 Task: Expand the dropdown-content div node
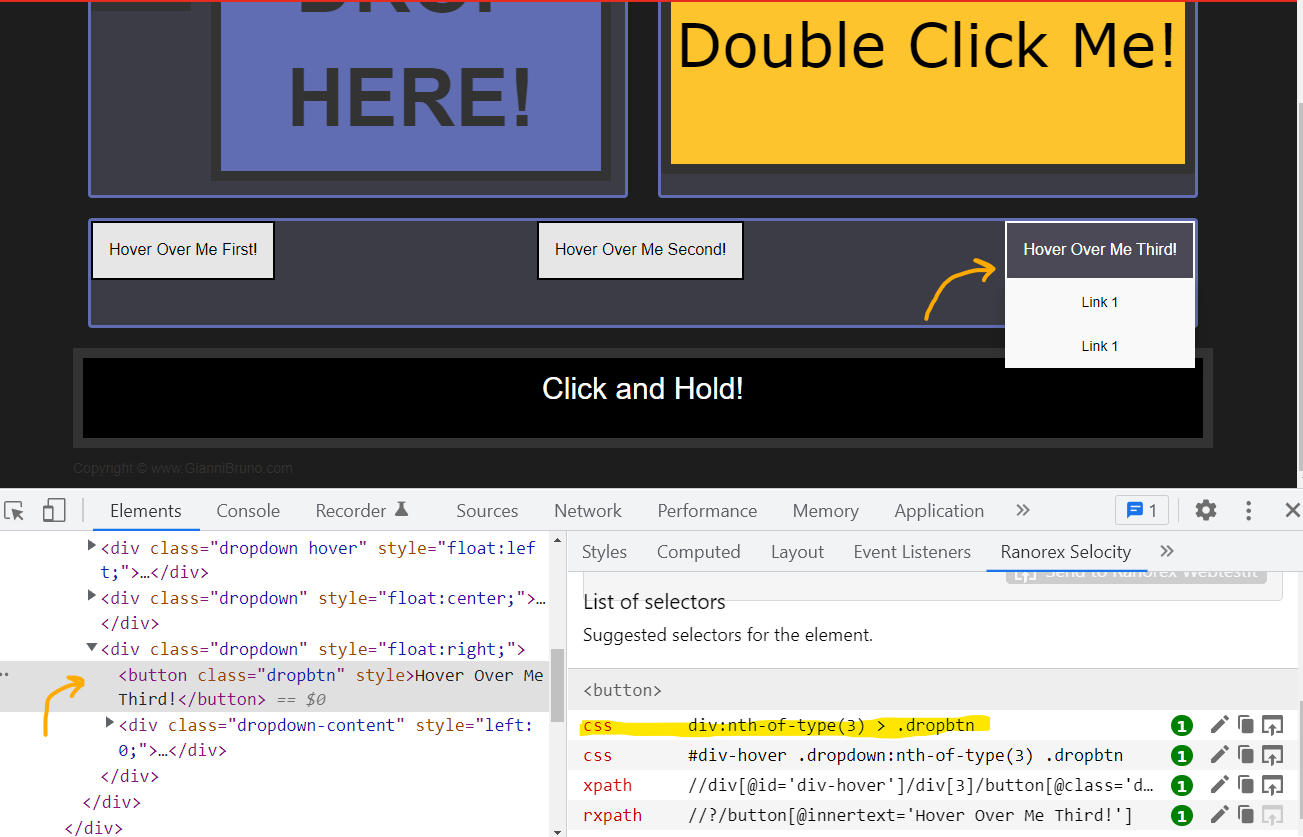[110, 722]
